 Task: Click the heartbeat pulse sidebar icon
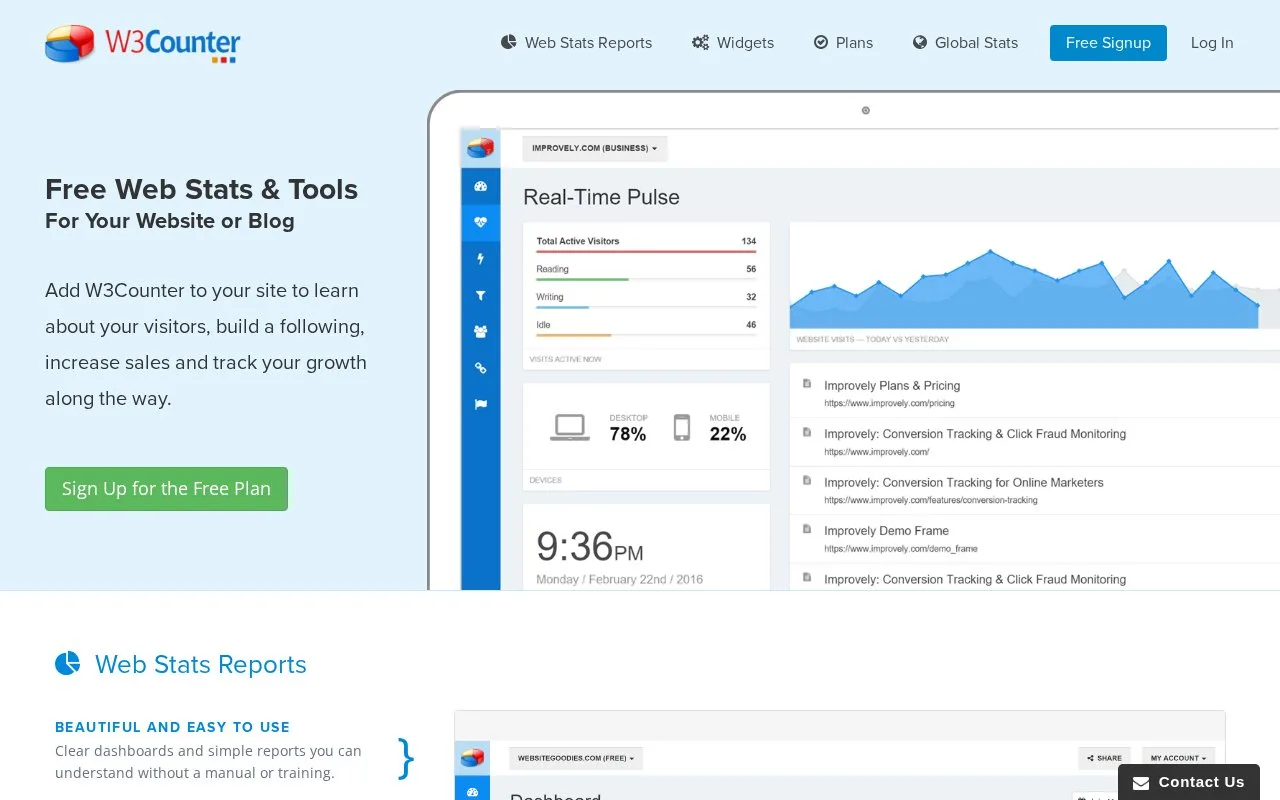(480, 222)
